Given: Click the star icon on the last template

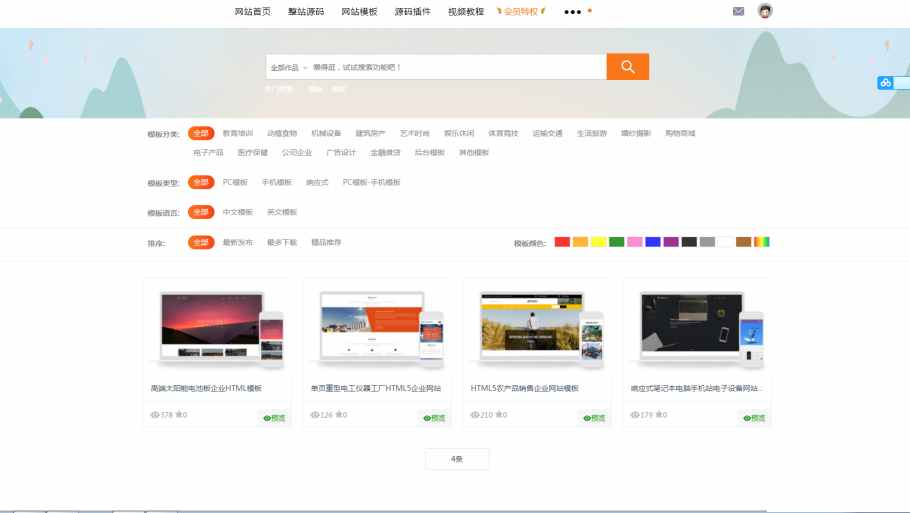Looking at the screenshot, I should pos(658,414).
